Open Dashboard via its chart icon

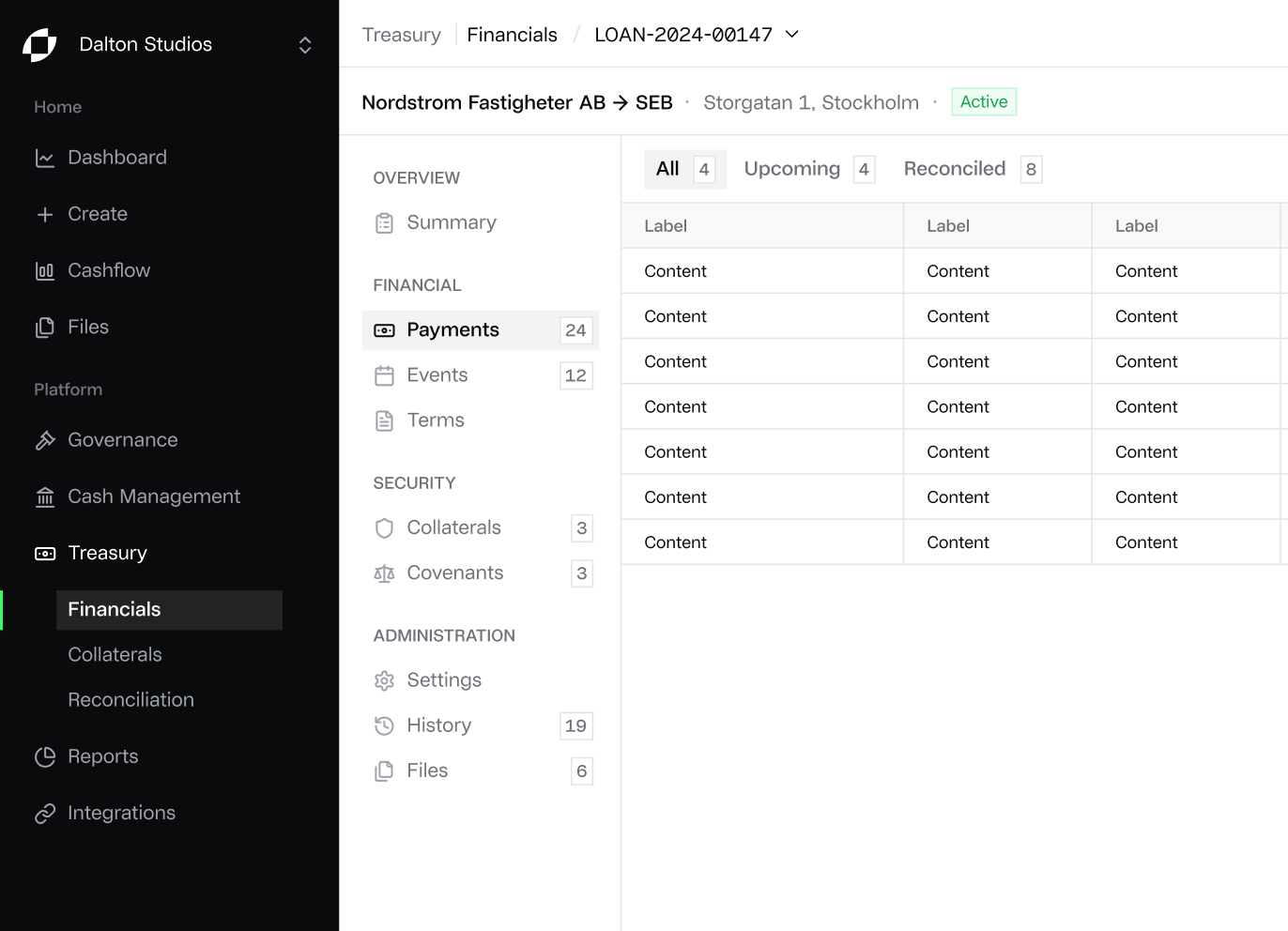tap(45, 158)
